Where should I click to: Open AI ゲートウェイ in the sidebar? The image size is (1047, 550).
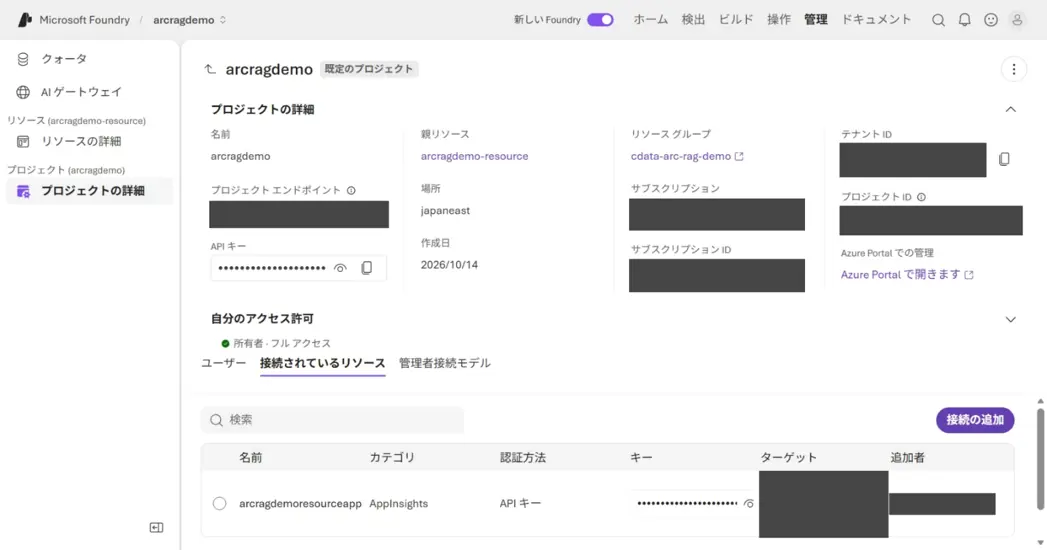click(89, 92)
